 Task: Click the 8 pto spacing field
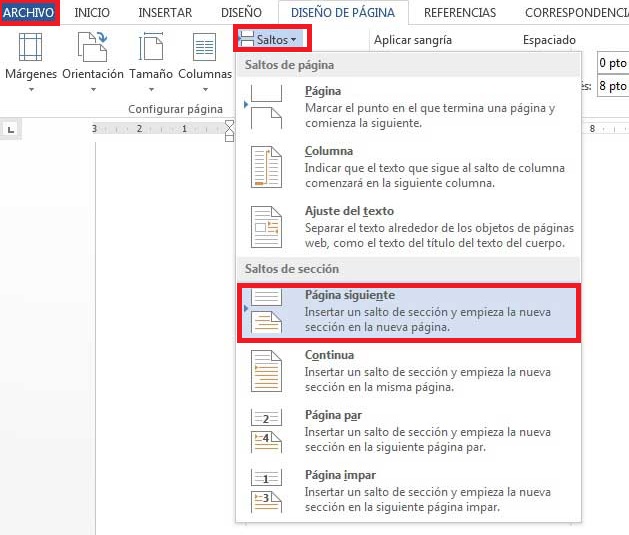[x=613, y=86]
